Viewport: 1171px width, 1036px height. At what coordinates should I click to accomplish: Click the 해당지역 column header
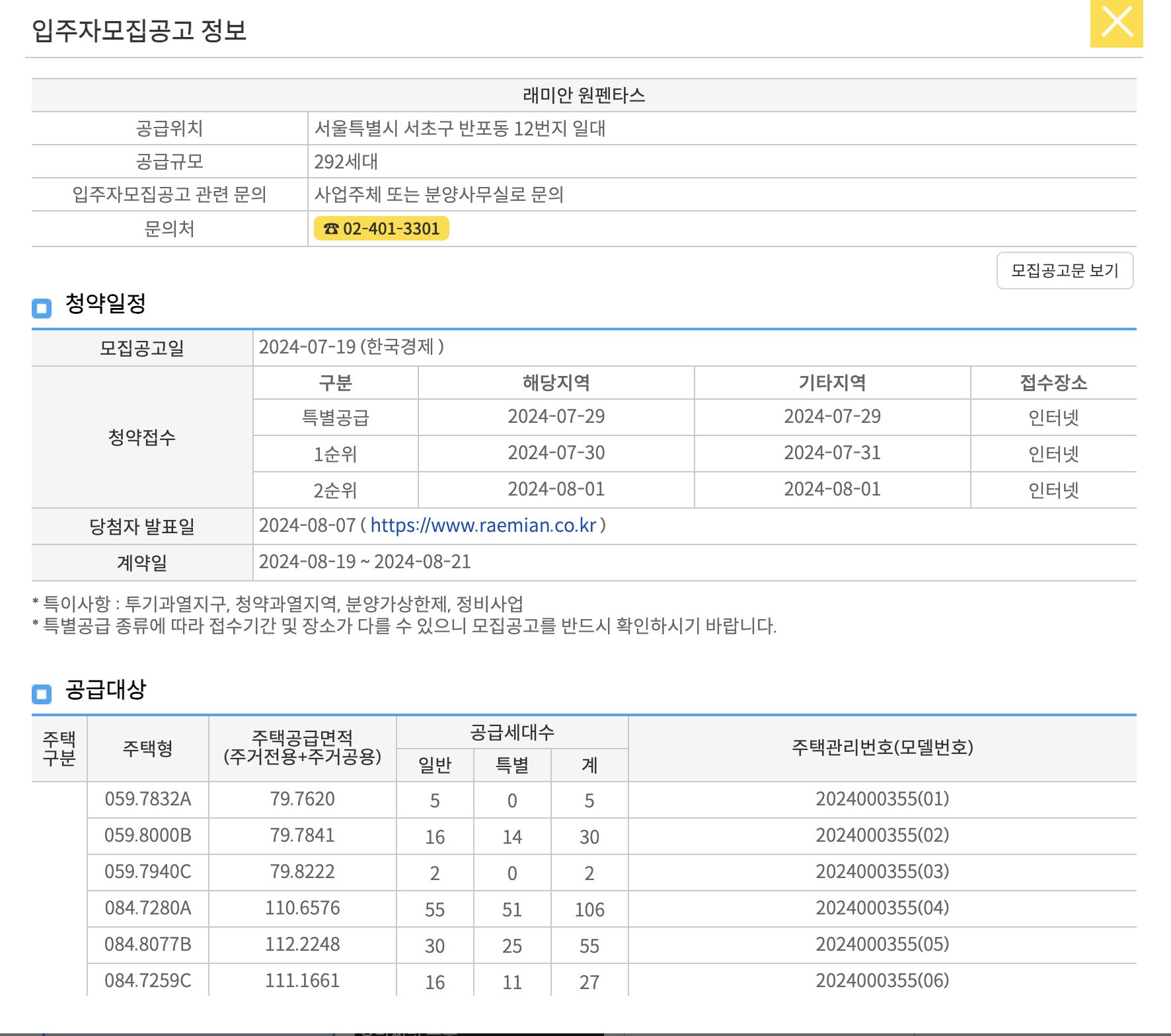(x=556, y=383)
